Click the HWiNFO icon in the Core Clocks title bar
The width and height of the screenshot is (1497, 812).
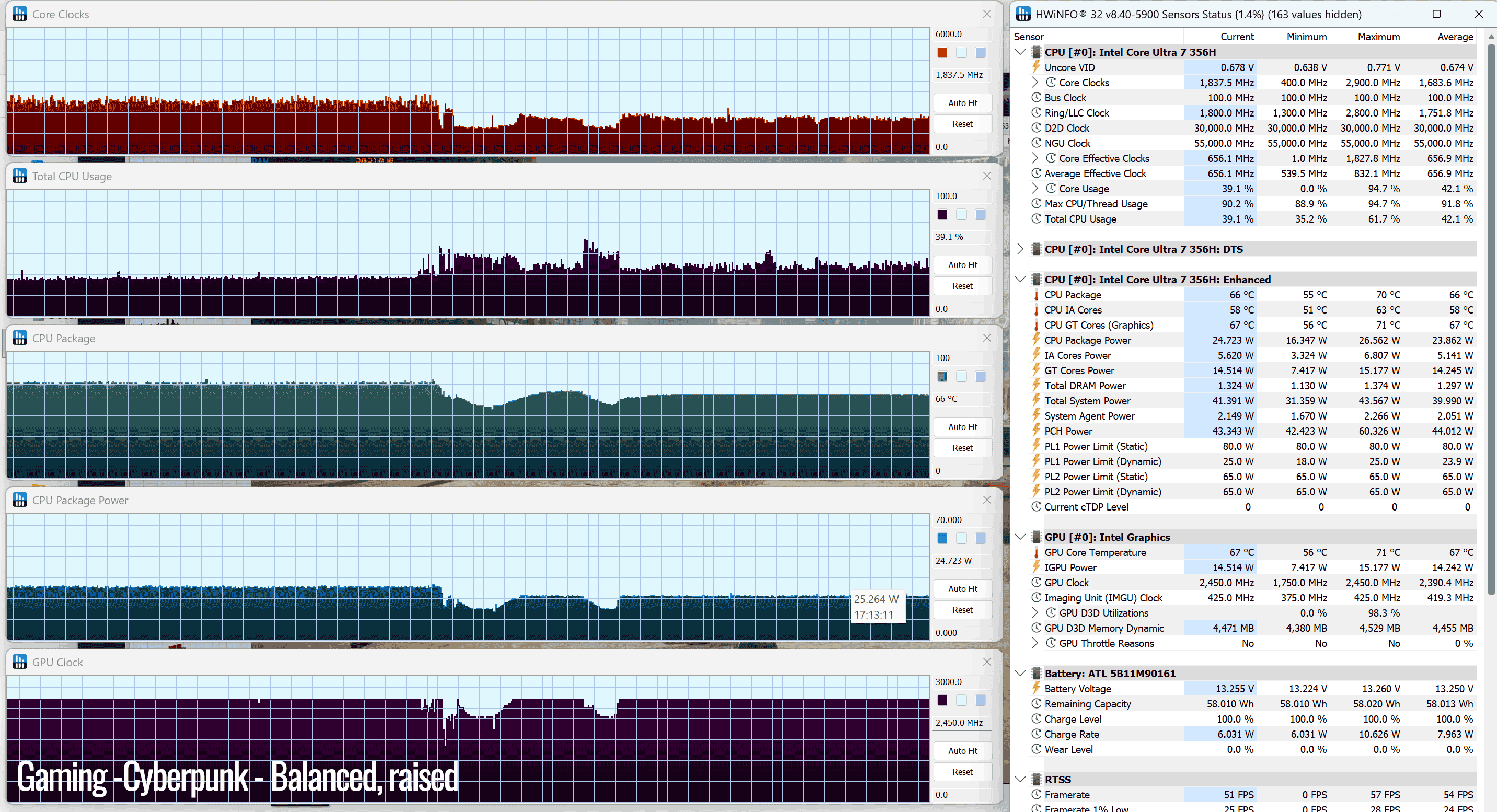[20, 14]
